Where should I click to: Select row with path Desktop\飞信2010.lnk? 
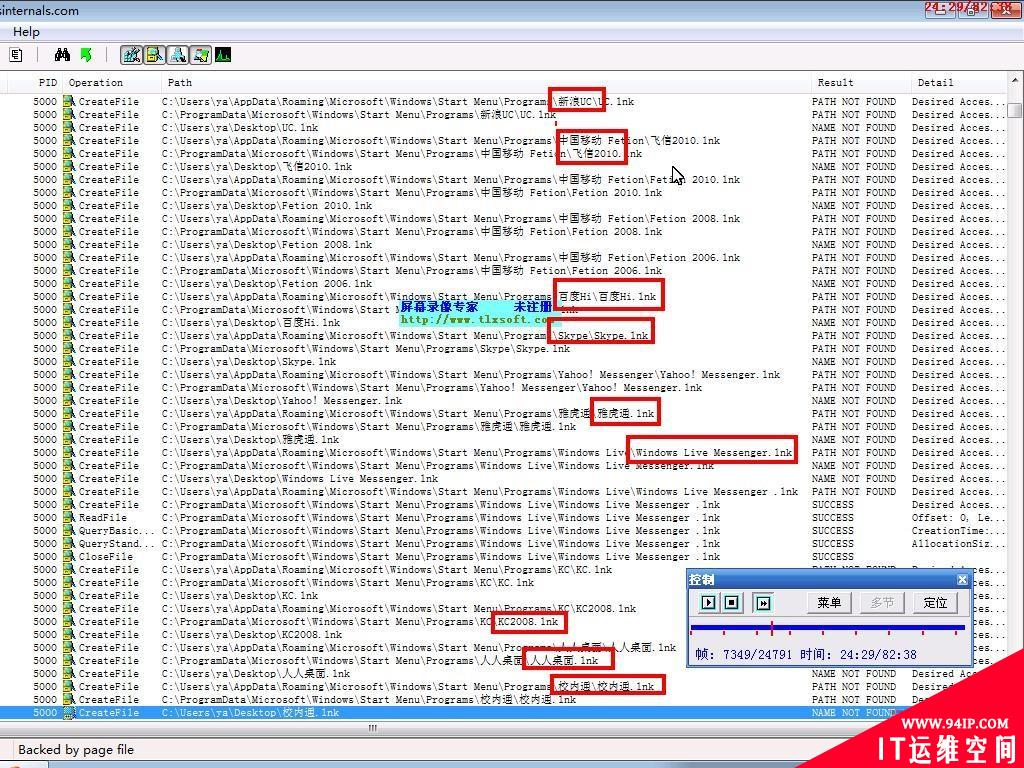[x=503, y=167]
